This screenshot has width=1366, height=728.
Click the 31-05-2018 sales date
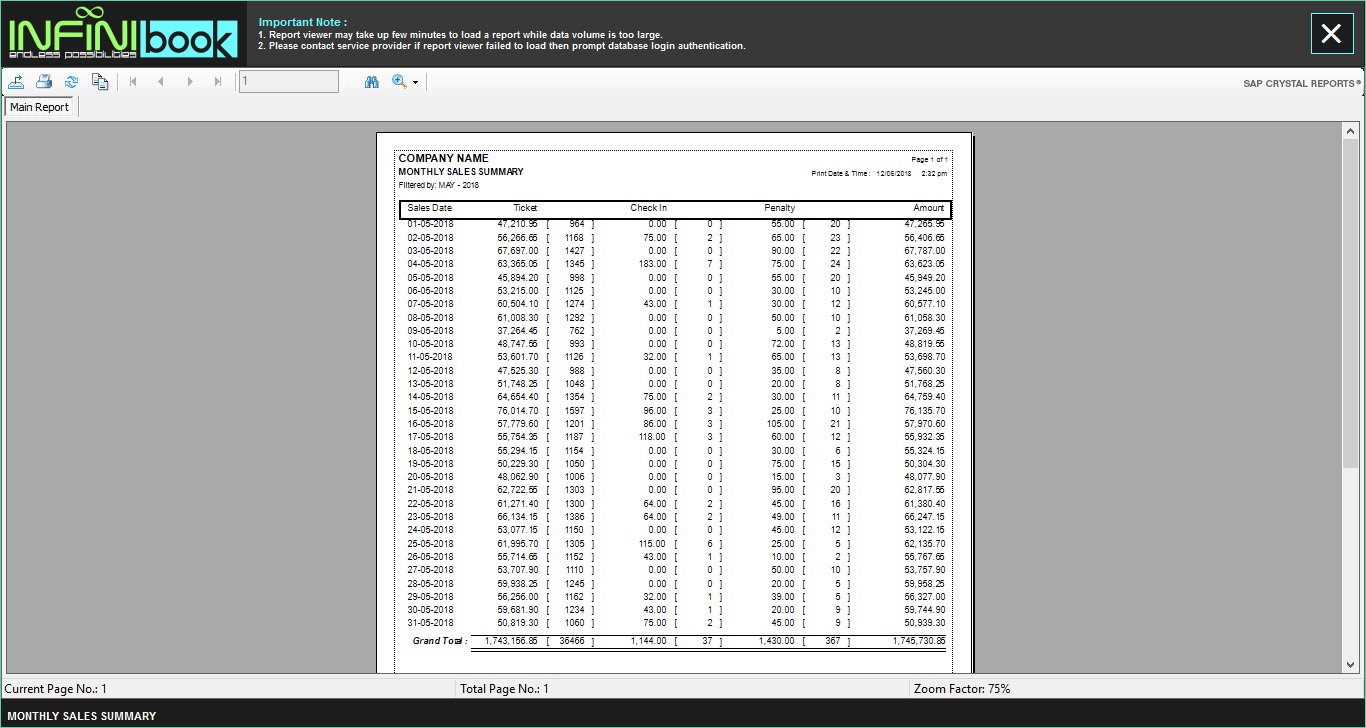430,623
